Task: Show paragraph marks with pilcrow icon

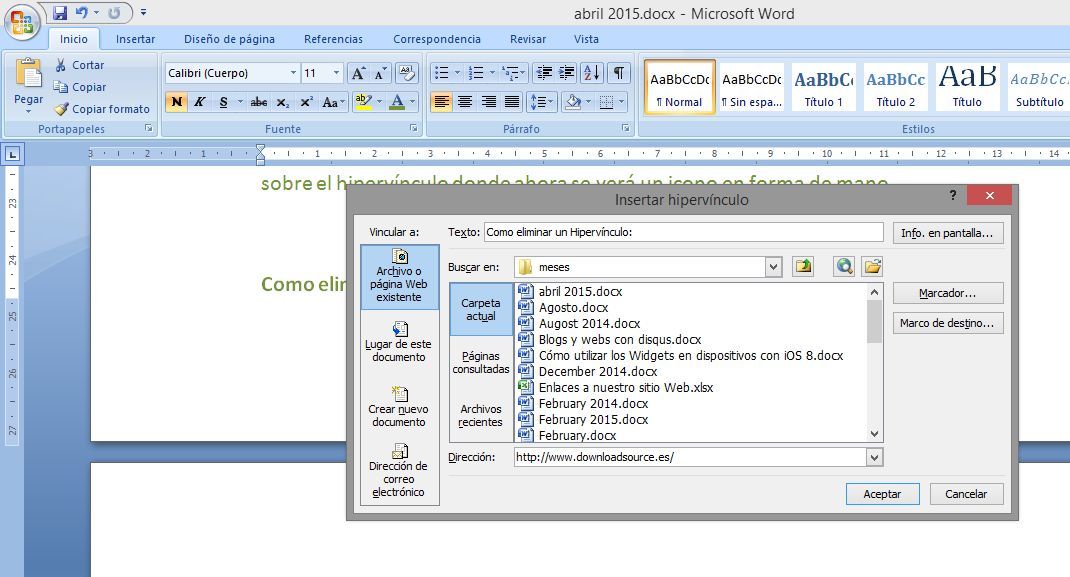Action: pos(618,72)
